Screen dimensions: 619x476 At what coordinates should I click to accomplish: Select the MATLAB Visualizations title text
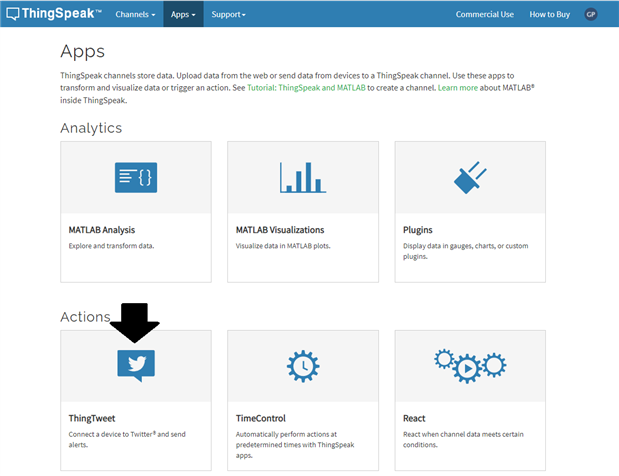(x=279, y=230)
